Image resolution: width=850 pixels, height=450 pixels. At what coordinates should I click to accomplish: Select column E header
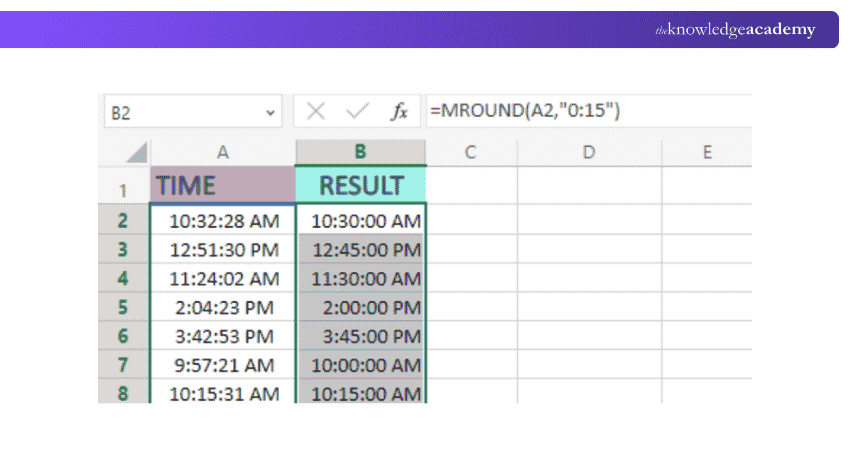click(707, 152)
